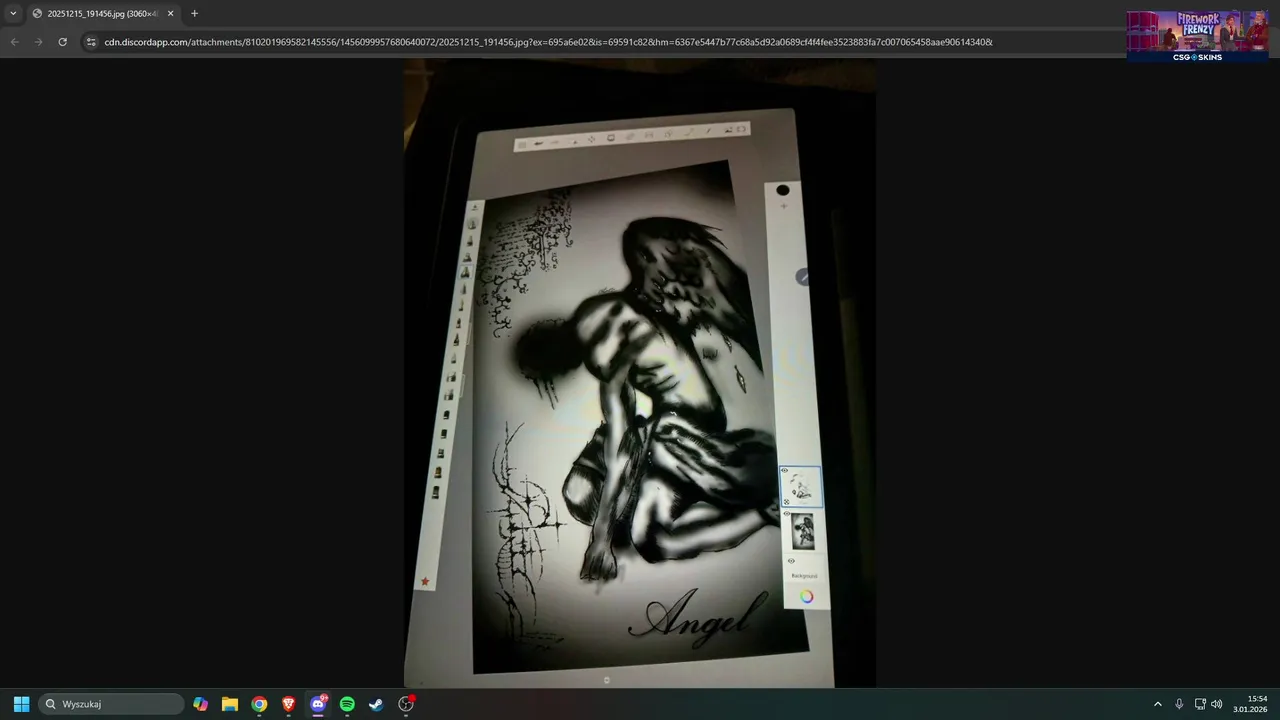Tap the blue brush puck in the photo

pos(802,278)
